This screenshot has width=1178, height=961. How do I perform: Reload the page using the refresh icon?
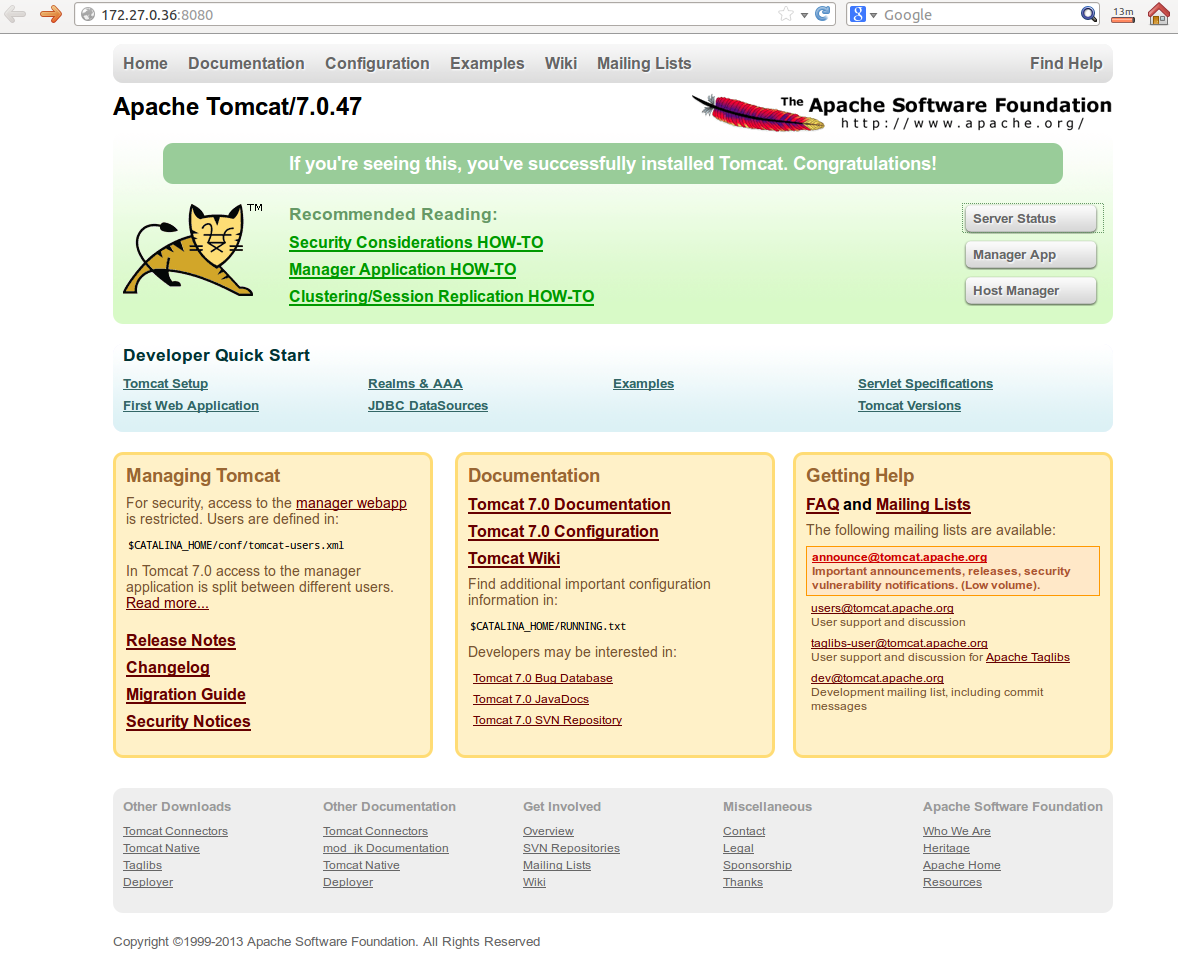click(823, 14)
